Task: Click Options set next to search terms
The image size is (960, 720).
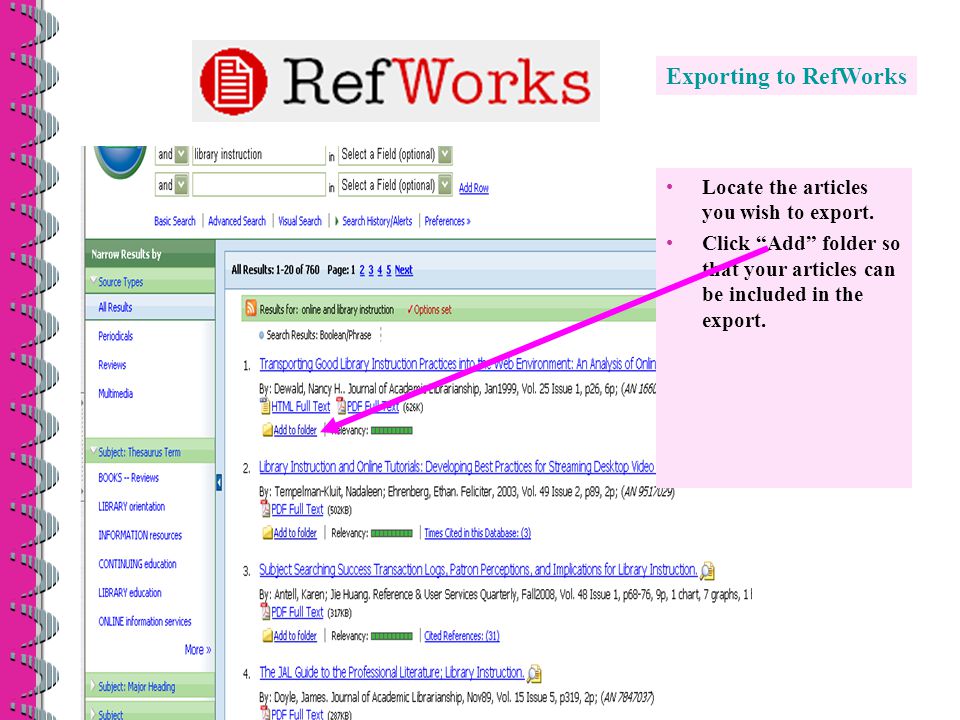Action: [429, 310]
